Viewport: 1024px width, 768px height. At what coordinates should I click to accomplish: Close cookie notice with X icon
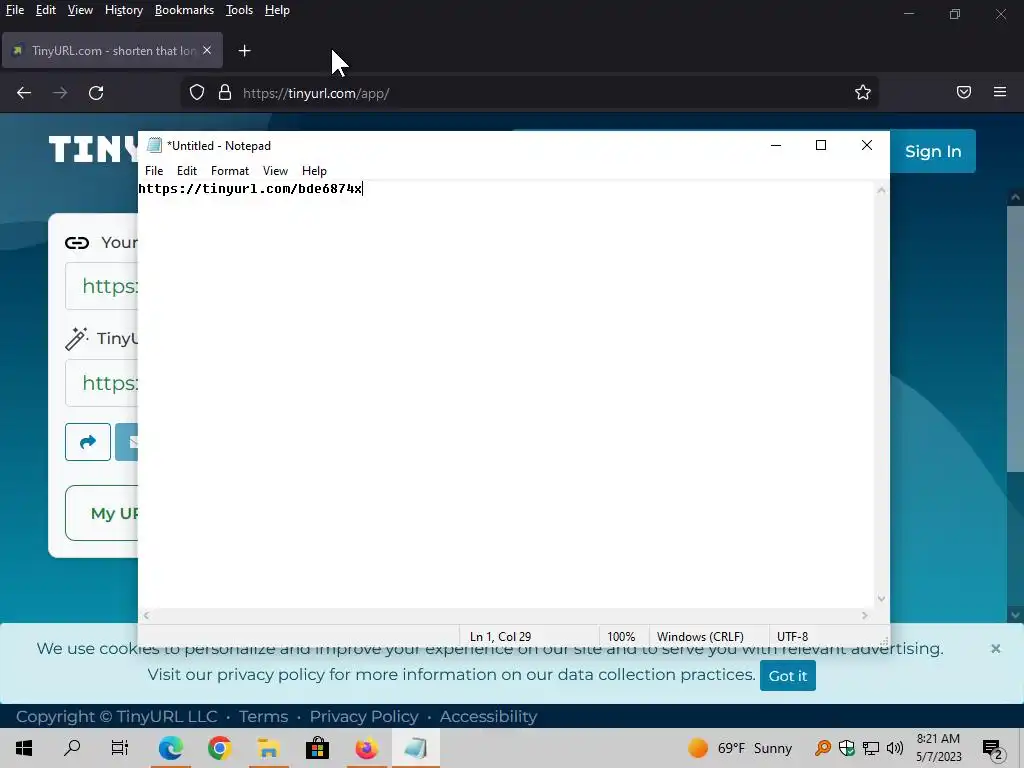coord(995,648)
